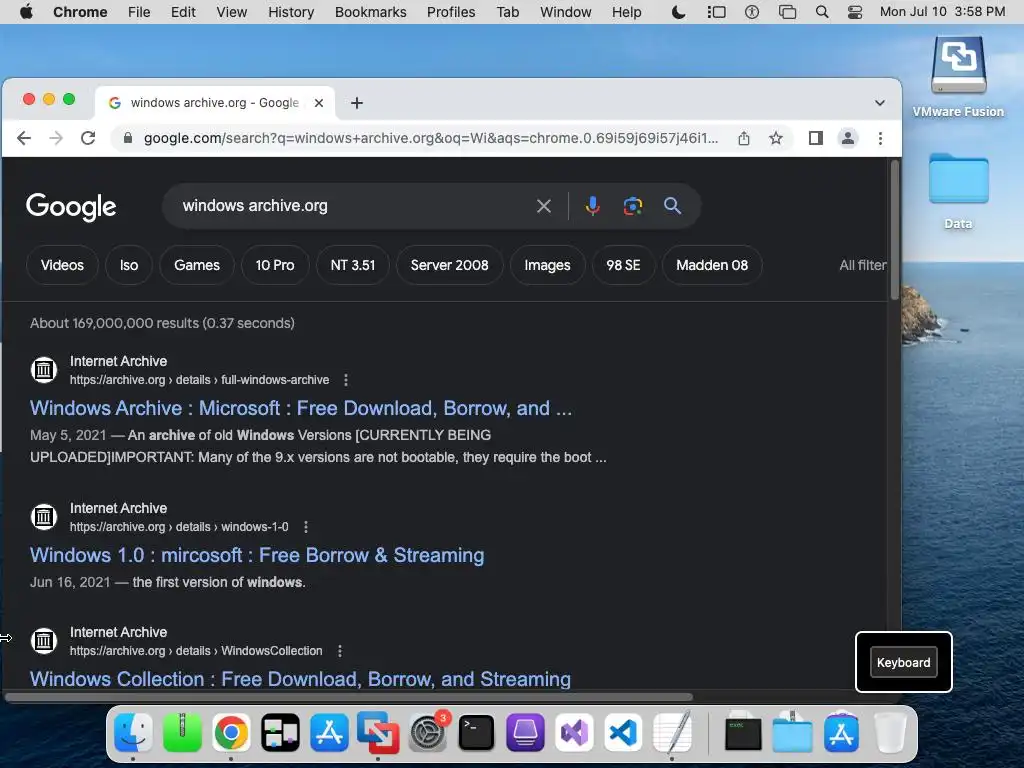Click the Keyboard button overlay
Screen dimensions: 1024x768
tap(903, 662)
